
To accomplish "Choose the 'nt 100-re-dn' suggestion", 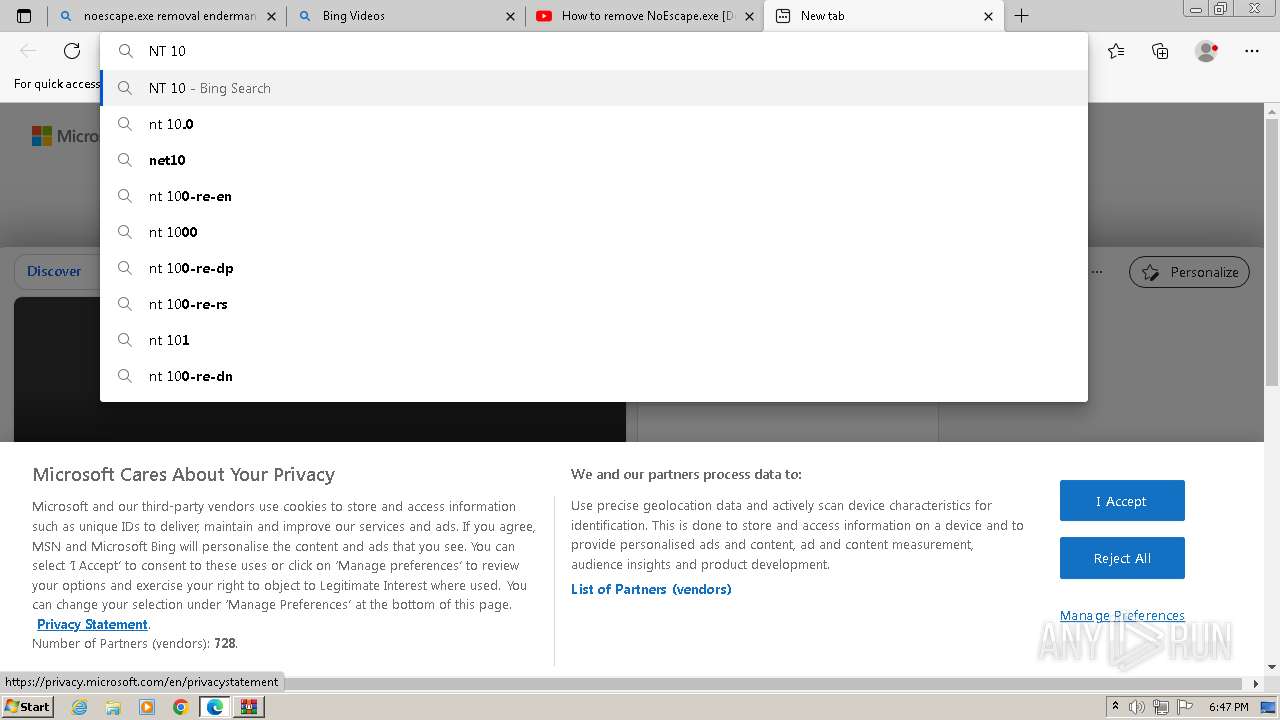I will [x=594, y=376].
